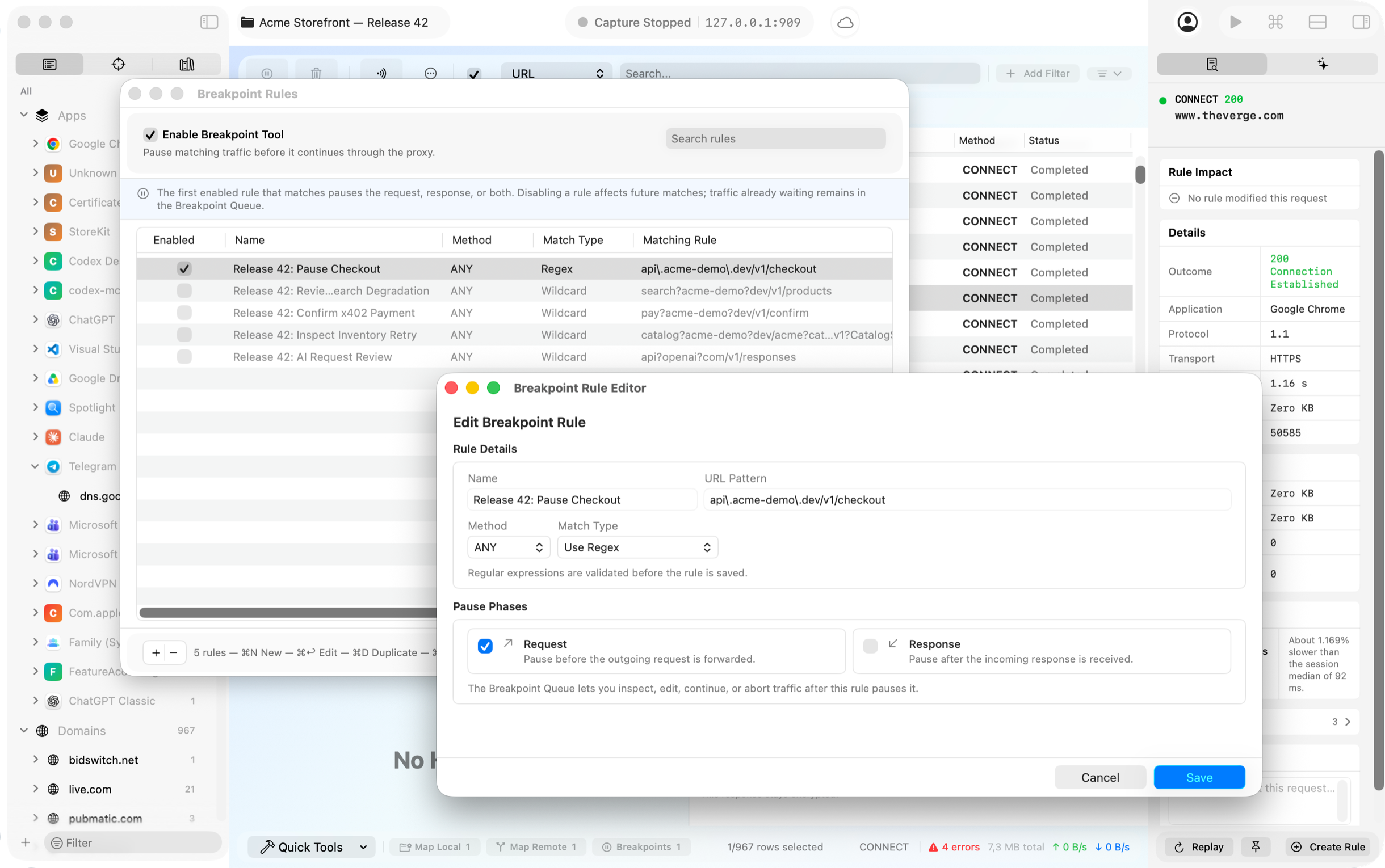Enable the Inspect Inventory Retry rule checkbox
Viewport: 1385px width, 868px height.
[x=184, y=335]
